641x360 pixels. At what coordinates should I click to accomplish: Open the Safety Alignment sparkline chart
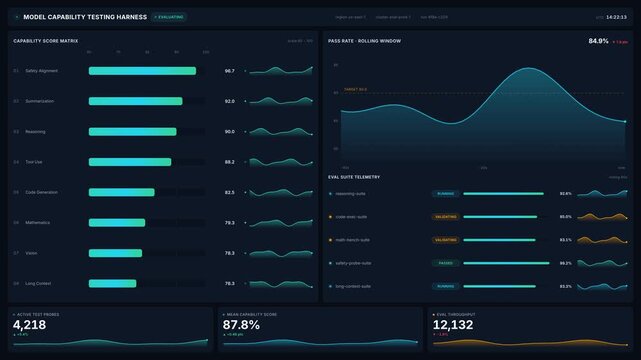coord(281,71)
